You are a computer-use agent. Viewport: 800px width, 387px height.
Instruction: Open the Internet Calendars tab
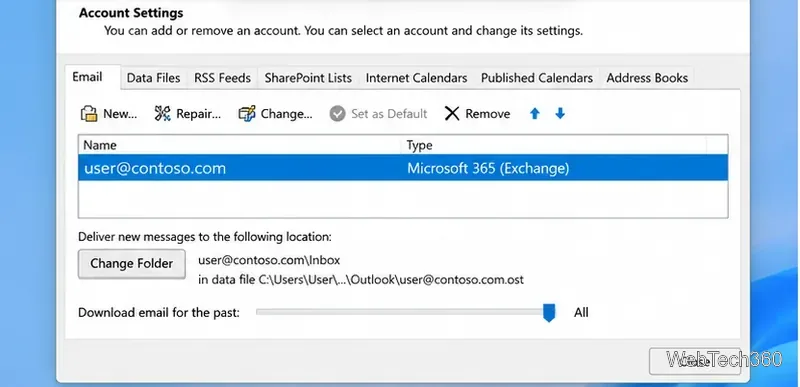[x=416, y=78]
